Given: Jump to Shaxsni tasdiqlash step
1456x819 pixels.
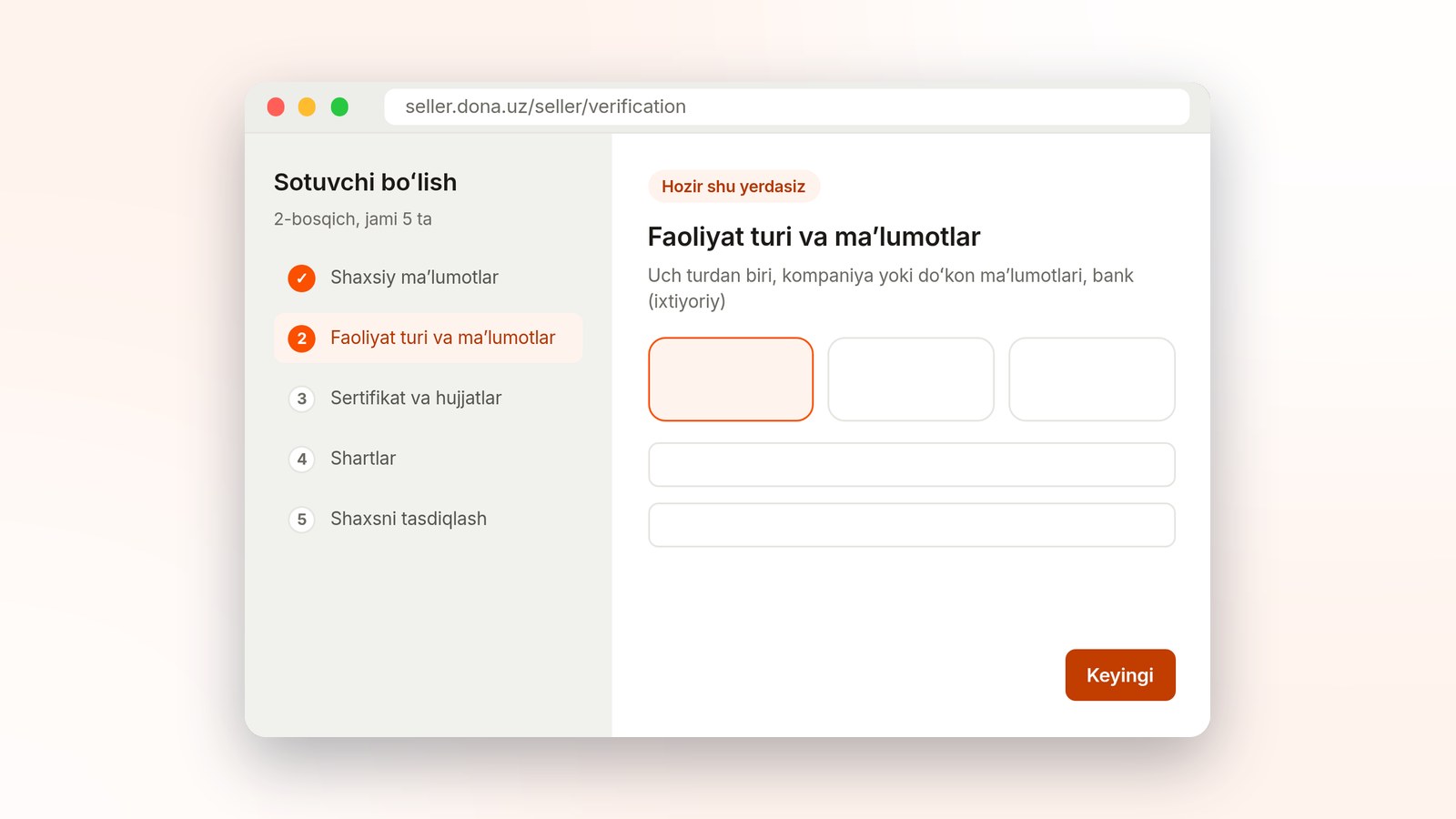Looking at the screenshot, I should coord(428,520).
